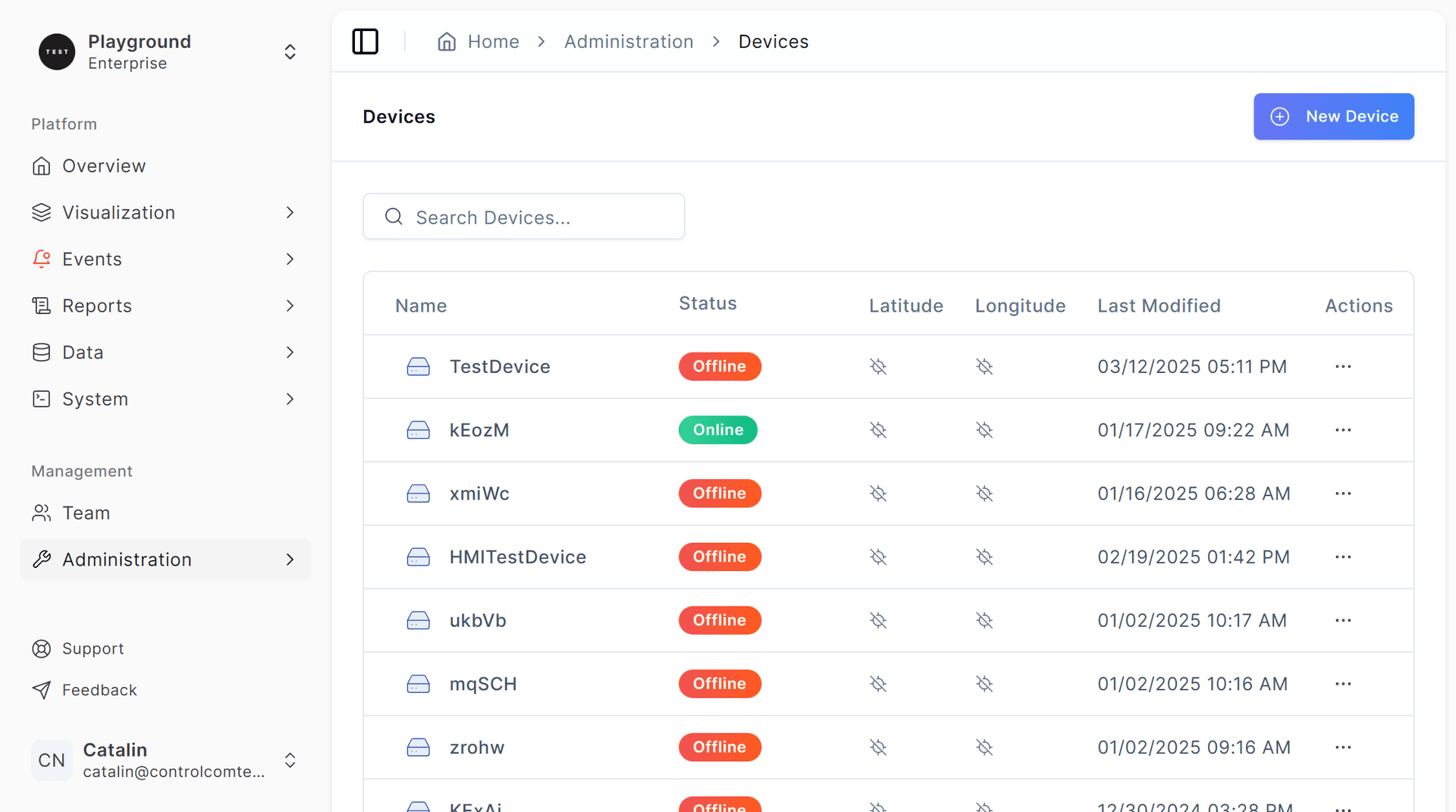Click the wrench icon next to Administration
Screen dimensions: 1456x812
(42, 560)
